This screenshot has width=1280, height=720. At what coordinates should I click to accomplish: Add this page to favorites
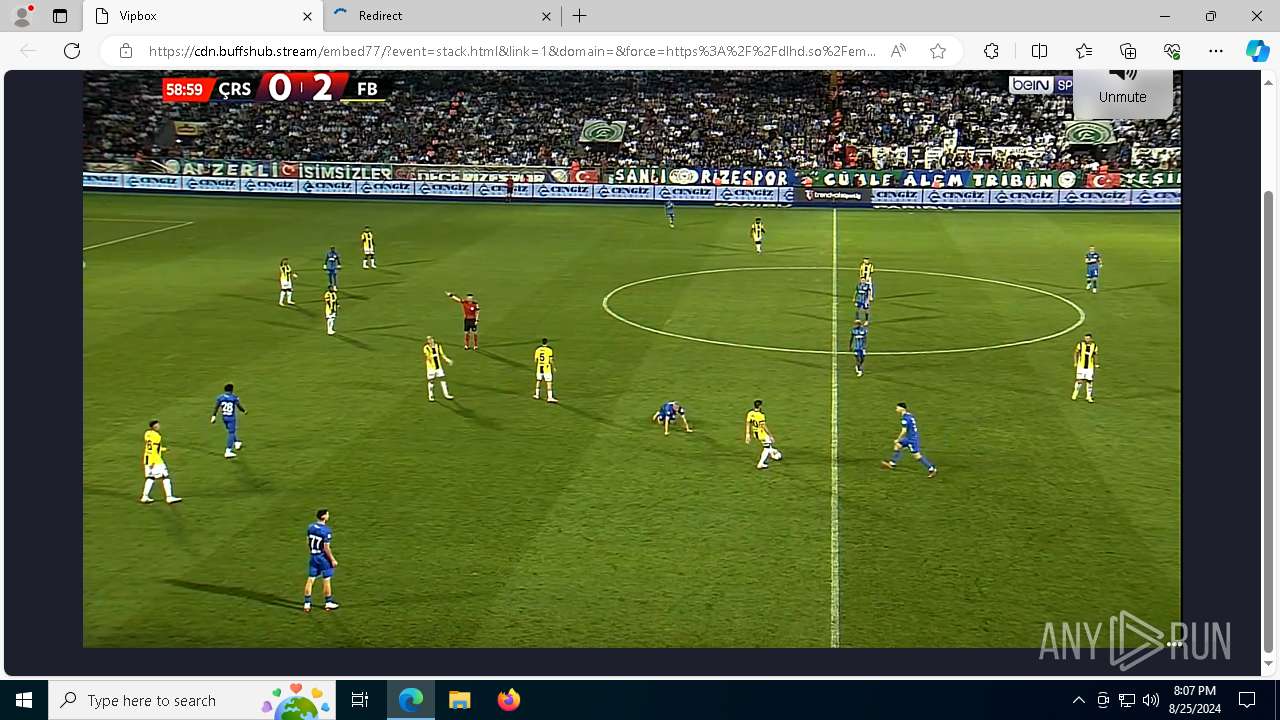pyautogui.click(x=938, y=51)
